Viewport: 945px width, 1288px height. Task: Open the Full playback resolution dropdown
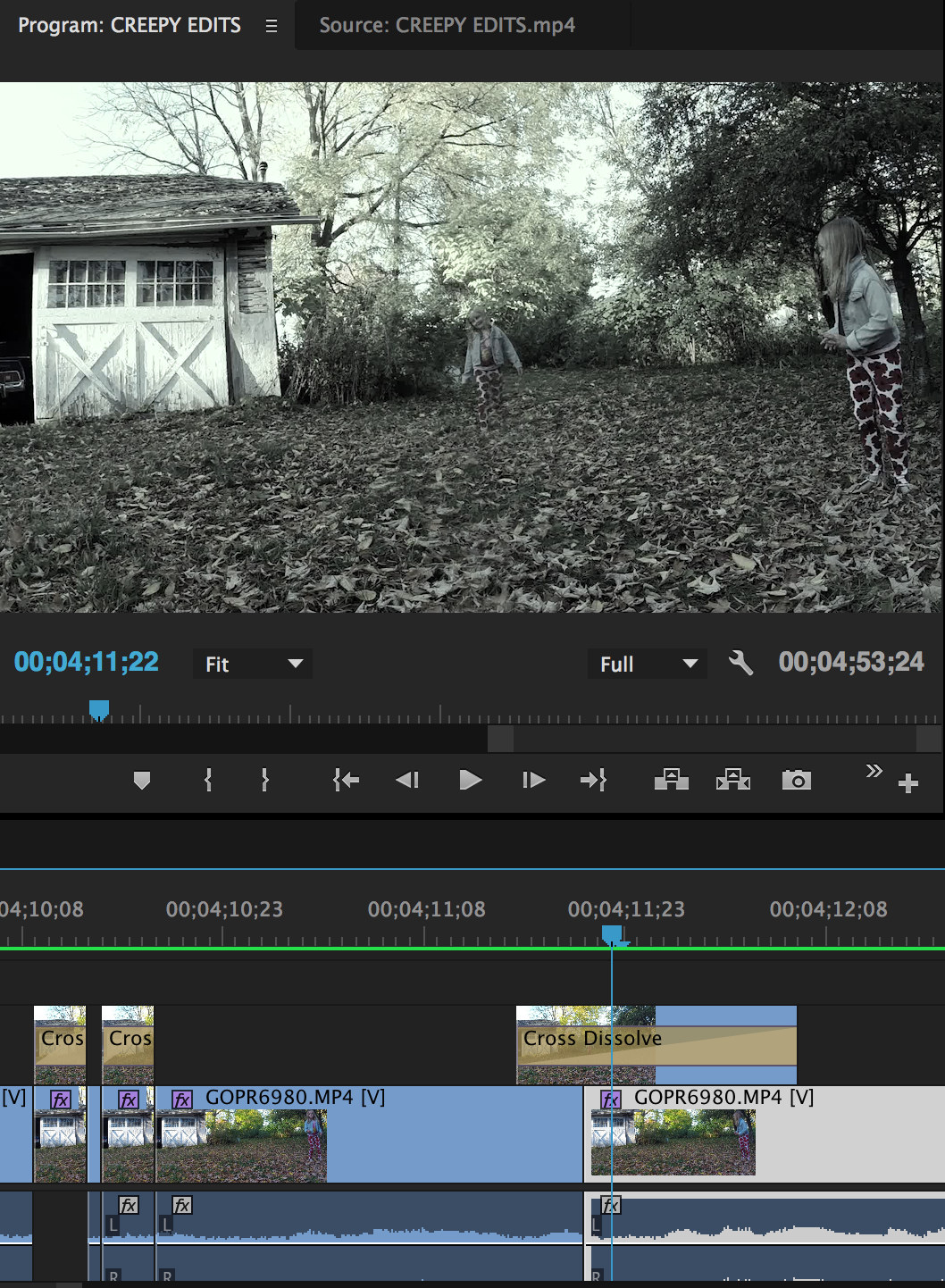647,664
